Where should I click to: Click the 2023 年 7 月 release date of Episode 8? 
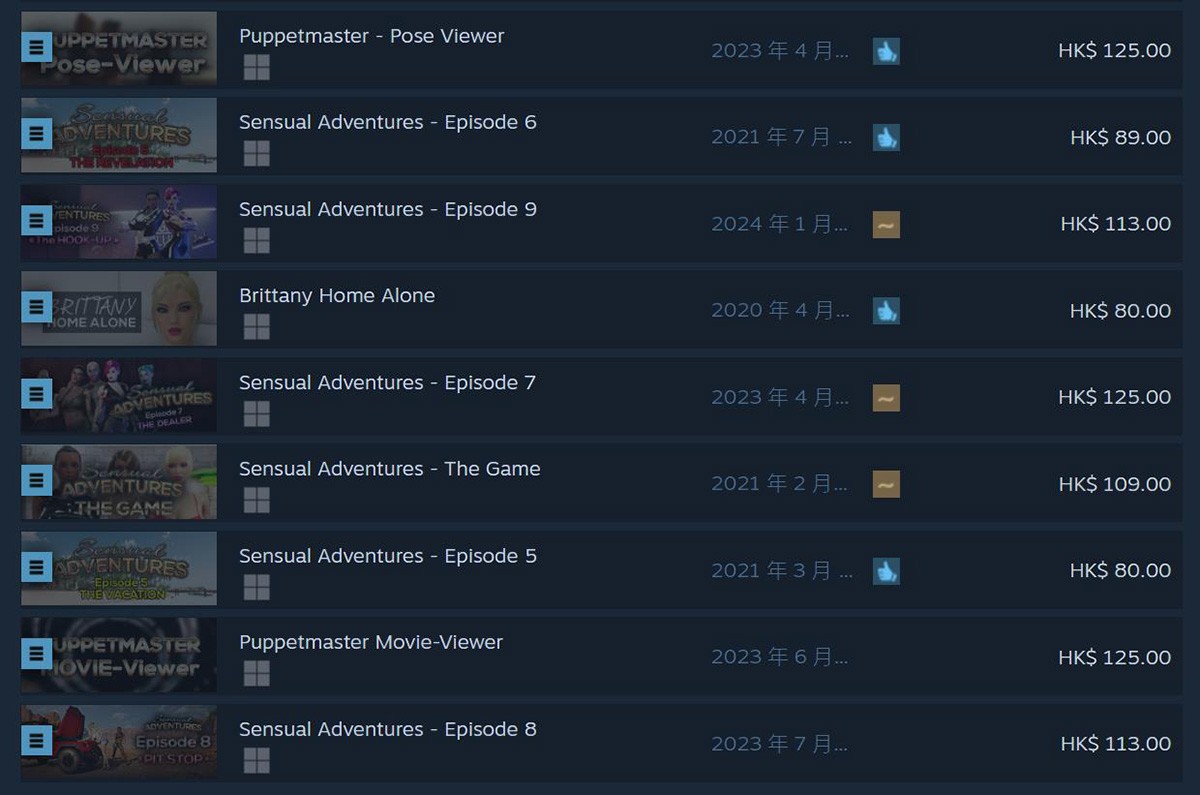pos(780,744)
